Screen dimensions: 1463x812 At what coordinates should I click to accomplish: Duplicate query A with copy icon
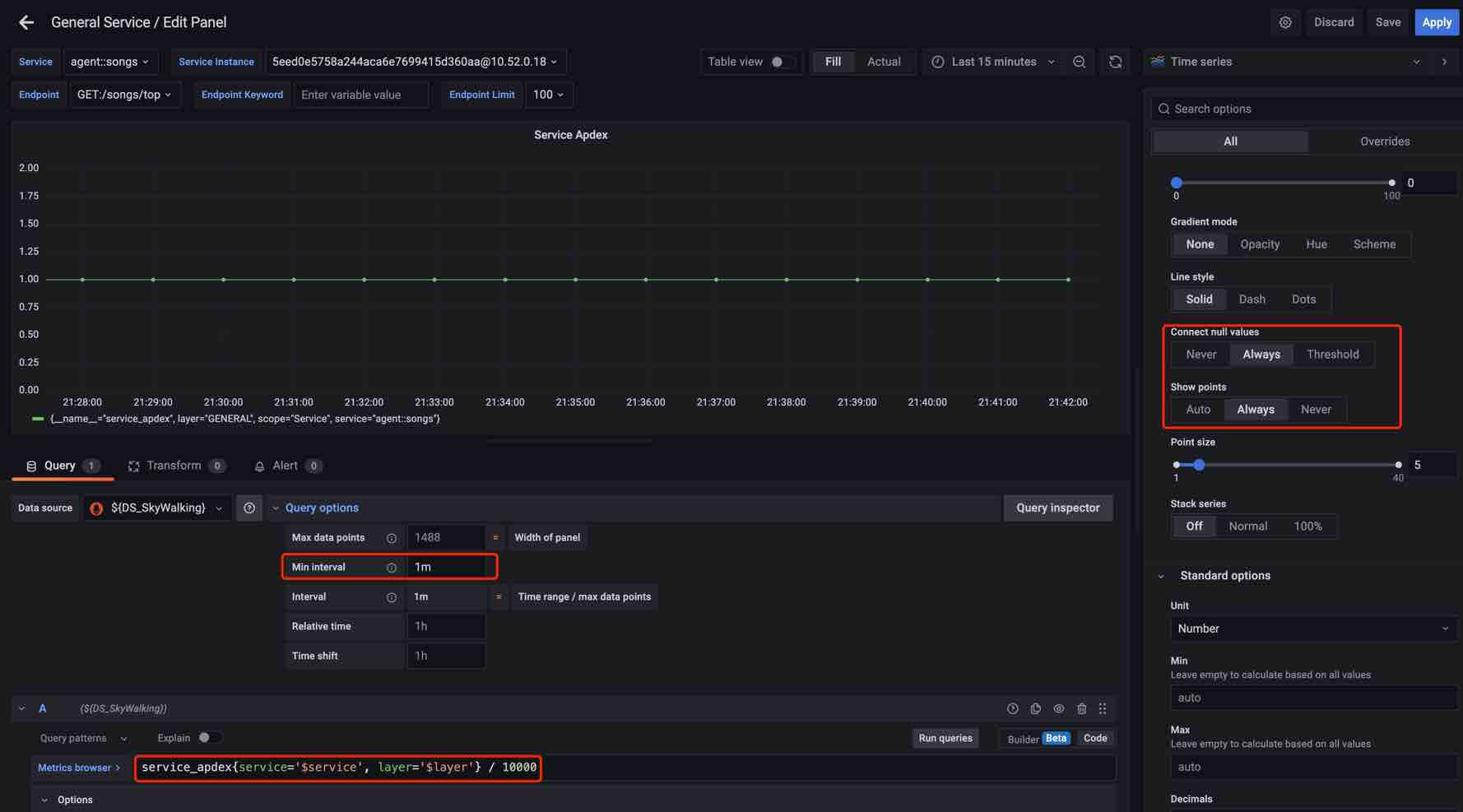pyautogui.click(x=1035, y=708)
